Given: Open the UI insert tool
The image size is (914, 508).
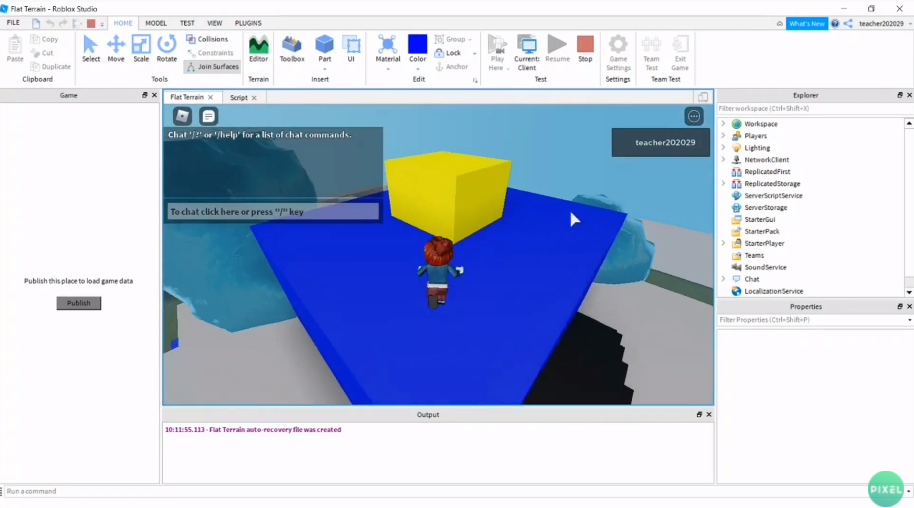Looking at the screenshot, I should pos(351,48).
